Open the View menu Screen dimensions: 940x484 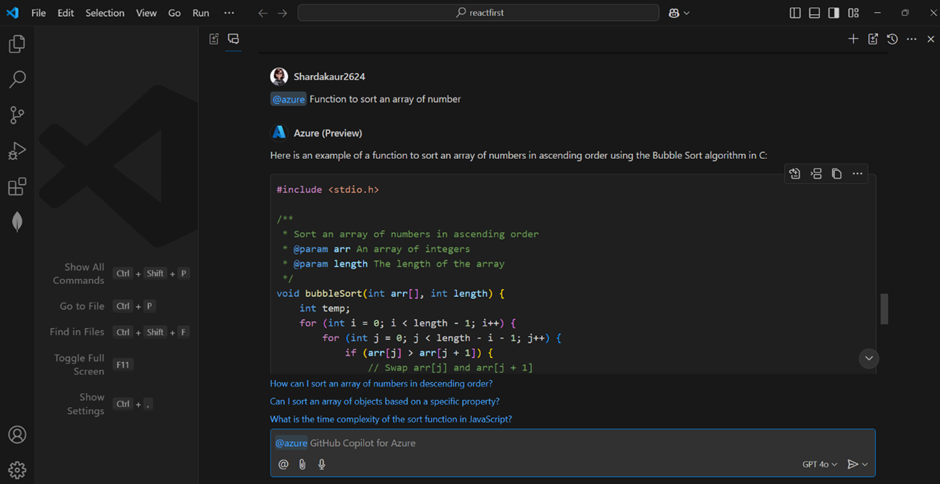(146, 13)
